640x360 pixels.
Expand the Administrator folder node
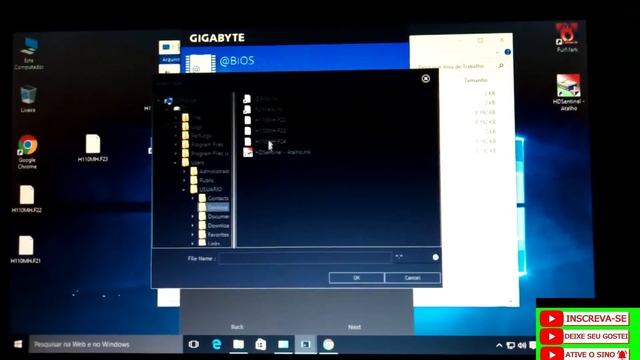tap(184, 171)
